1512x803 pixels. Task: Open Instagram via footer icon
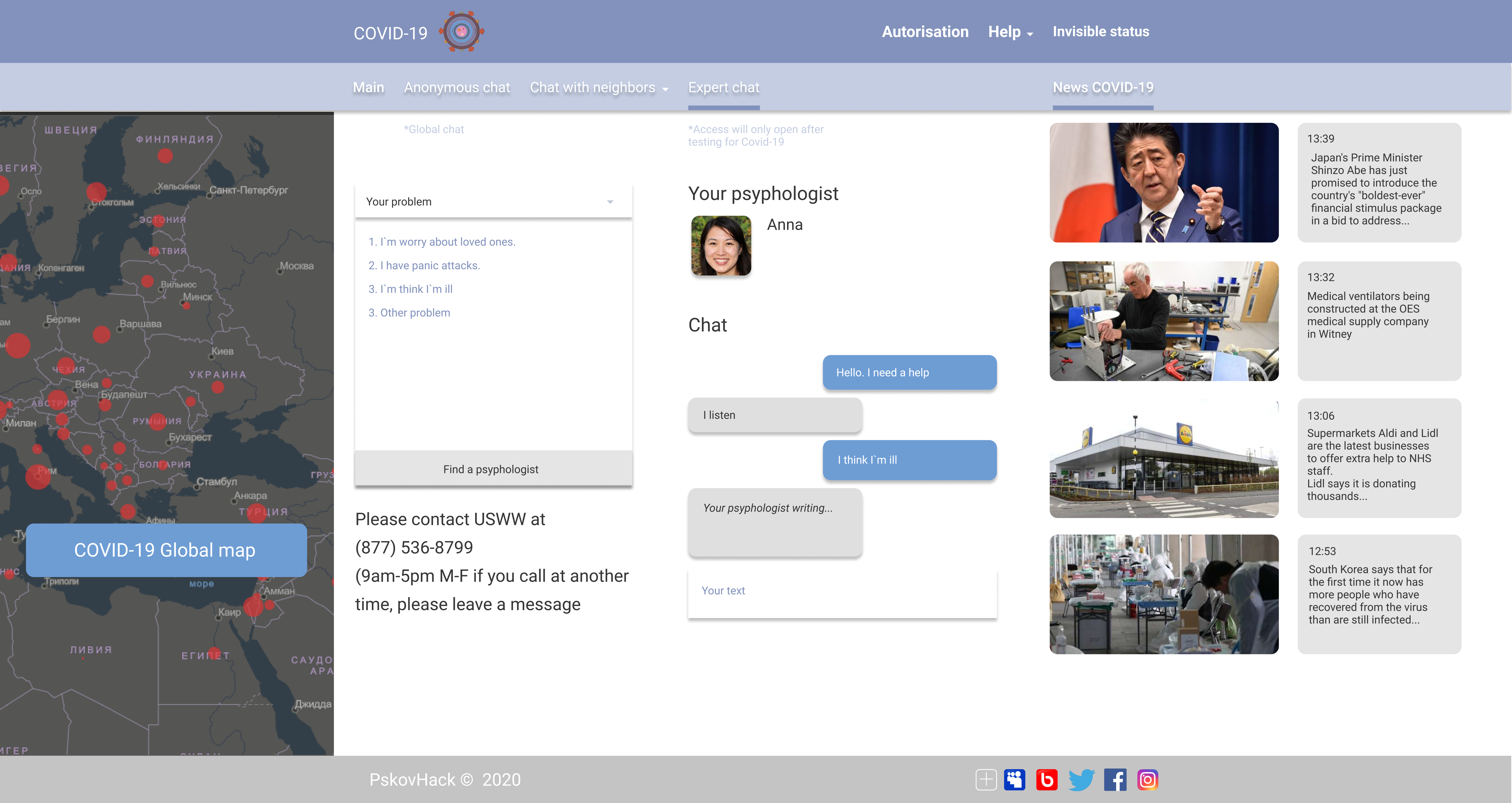(1147, 780)
